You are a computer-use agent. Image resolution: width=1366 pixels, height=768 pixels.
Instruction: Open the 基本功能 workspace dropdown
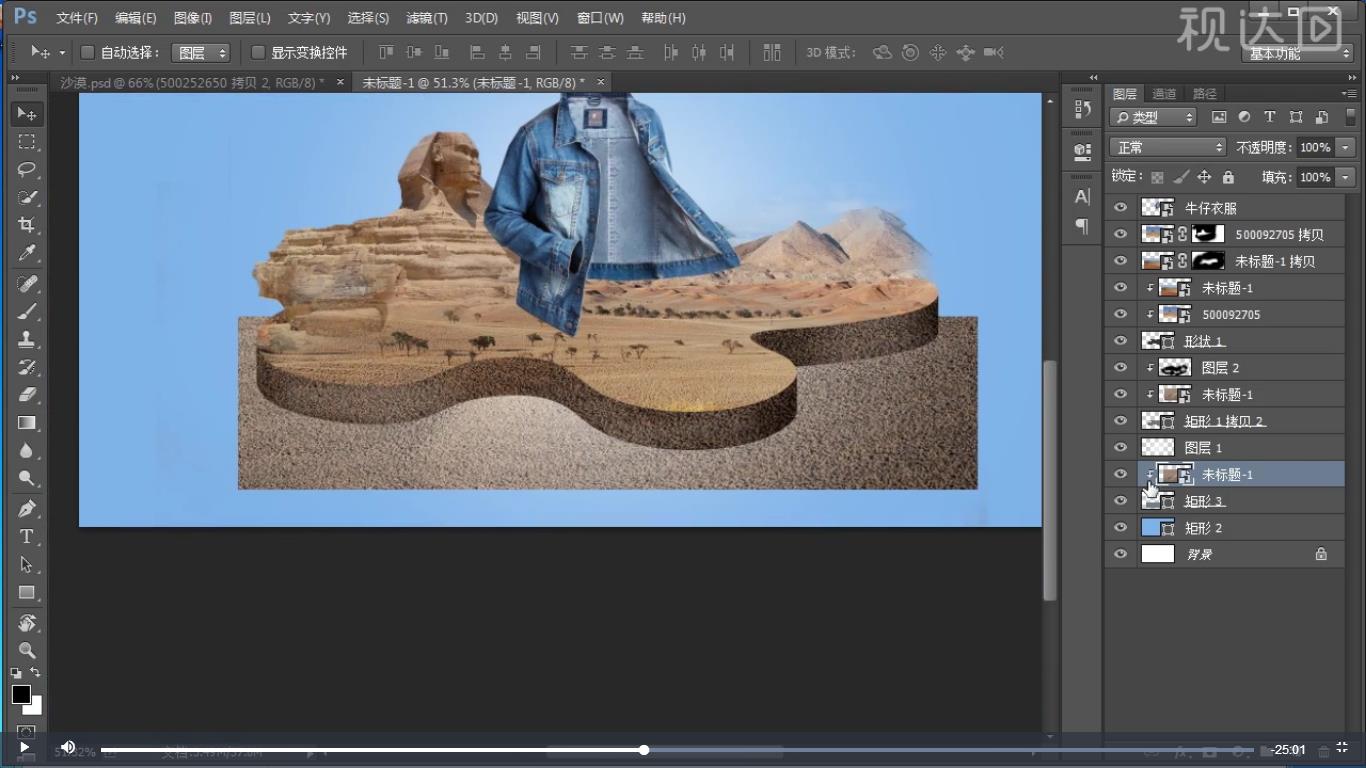click(x=1299, y=54)
